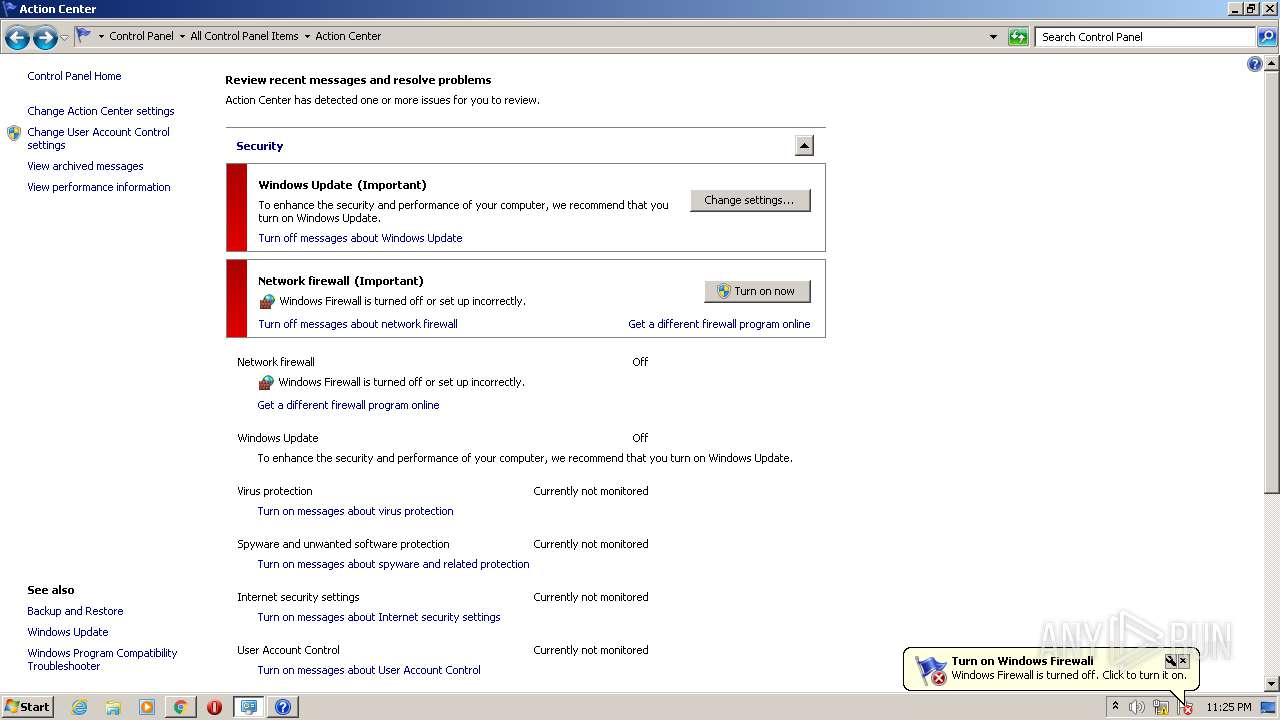Open Windows Media Player from taskbar
The image size is (1280, 720).
tap(147, 707)
